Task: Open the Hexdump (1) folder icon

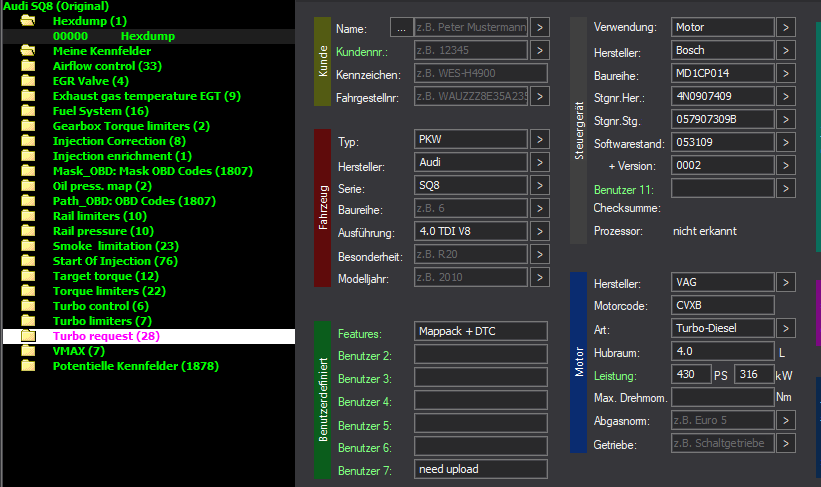Action: tap(28, 21)
